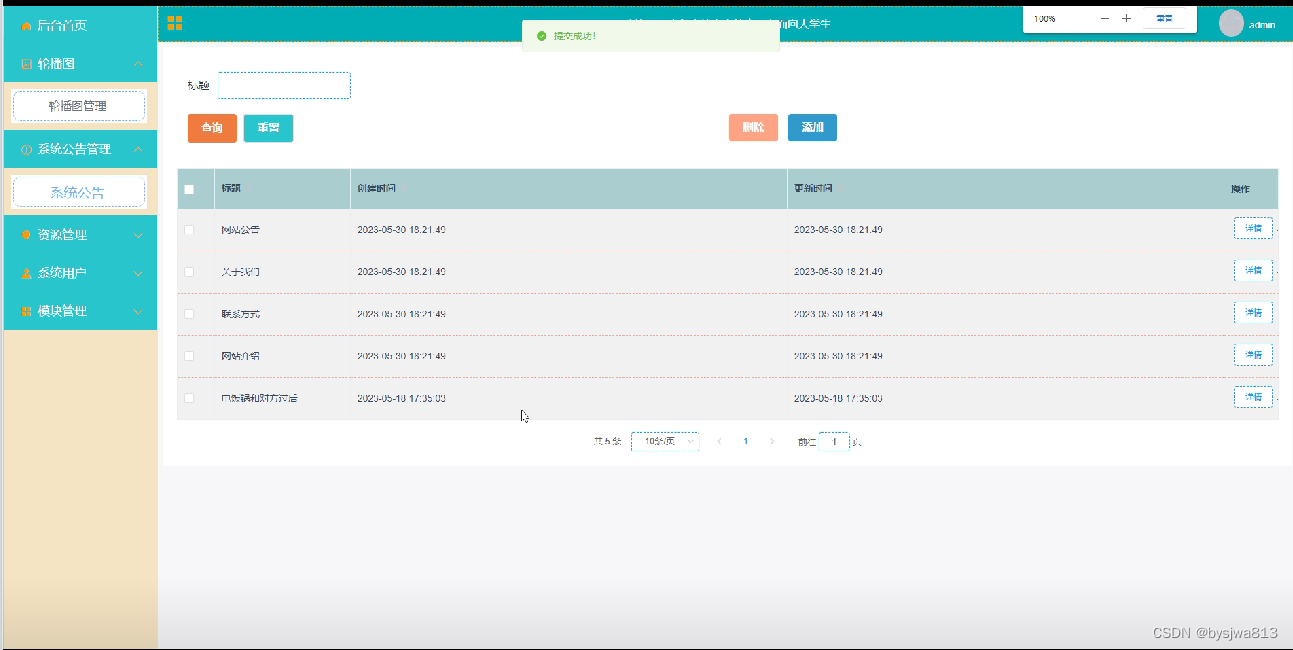Toggle the select-all header checkbox

[189, 189]
